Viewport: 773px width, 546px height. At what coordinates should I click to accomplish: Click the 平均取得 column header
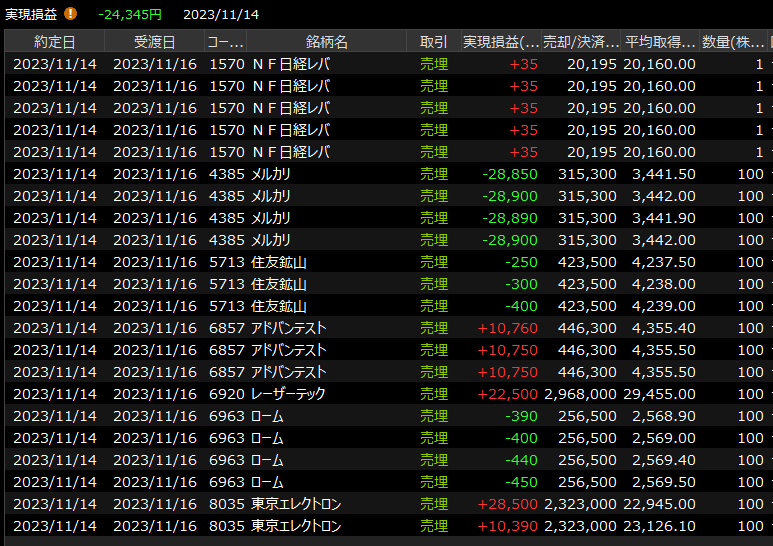660,41
